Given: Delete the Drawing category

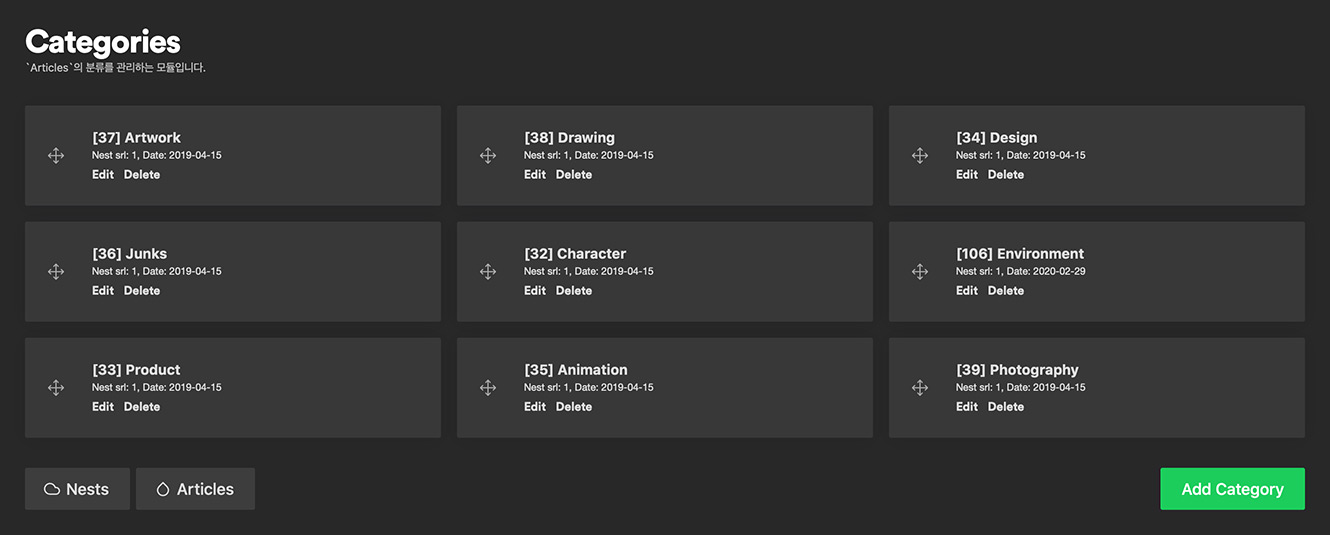Looking at the screenshot, I should click(x=574, y=175).
